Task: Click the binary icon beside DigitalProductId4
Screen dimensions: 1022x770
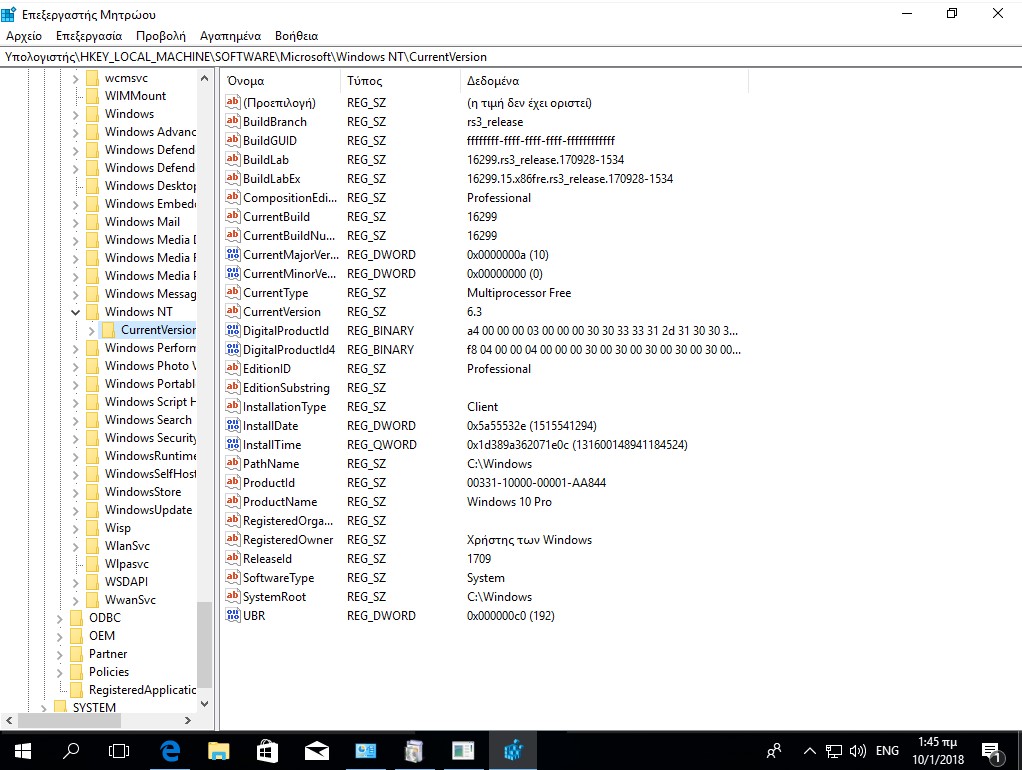Action: point(233,349)
